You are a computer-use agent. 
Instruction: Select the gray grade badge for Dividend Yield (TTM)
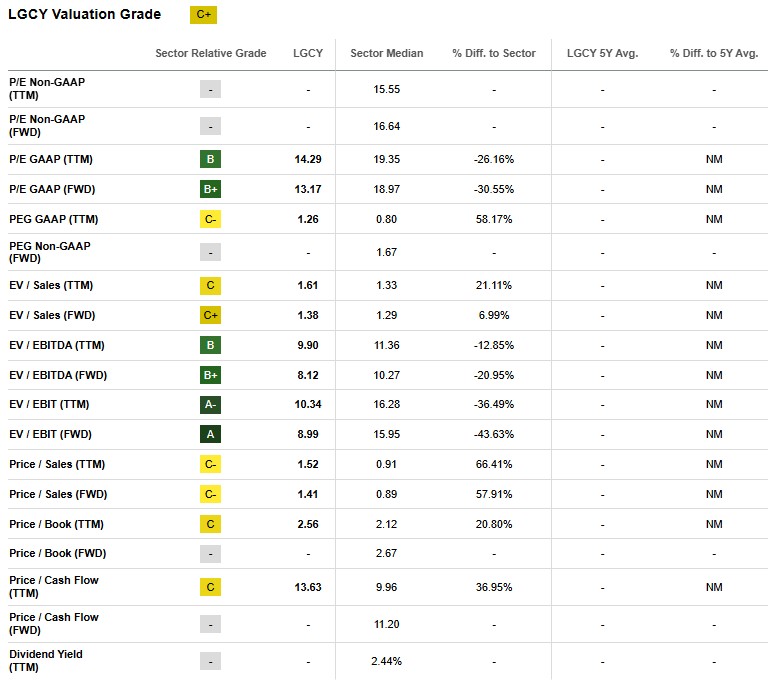point(210,661)
